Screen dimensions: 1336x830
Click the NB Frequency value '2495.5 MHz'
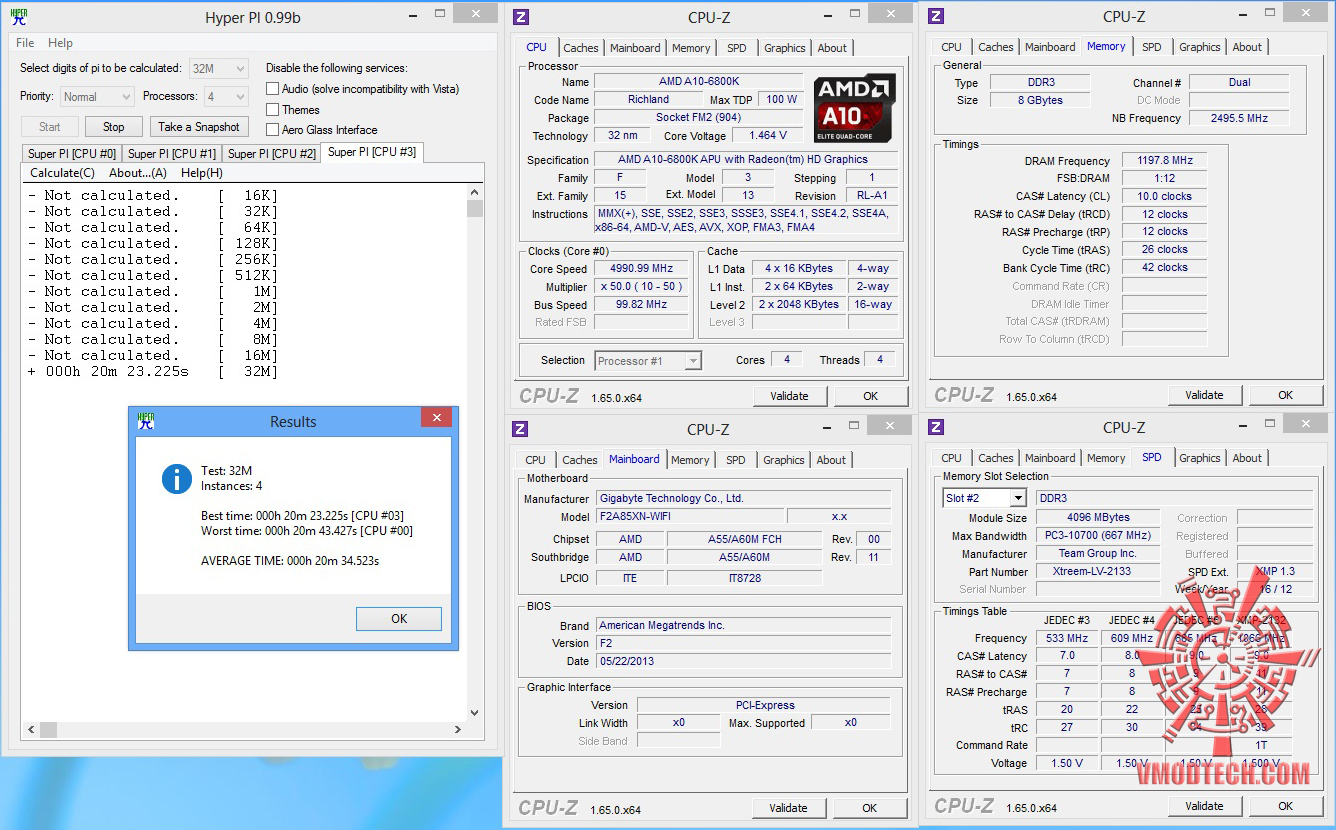[1239, 118]
